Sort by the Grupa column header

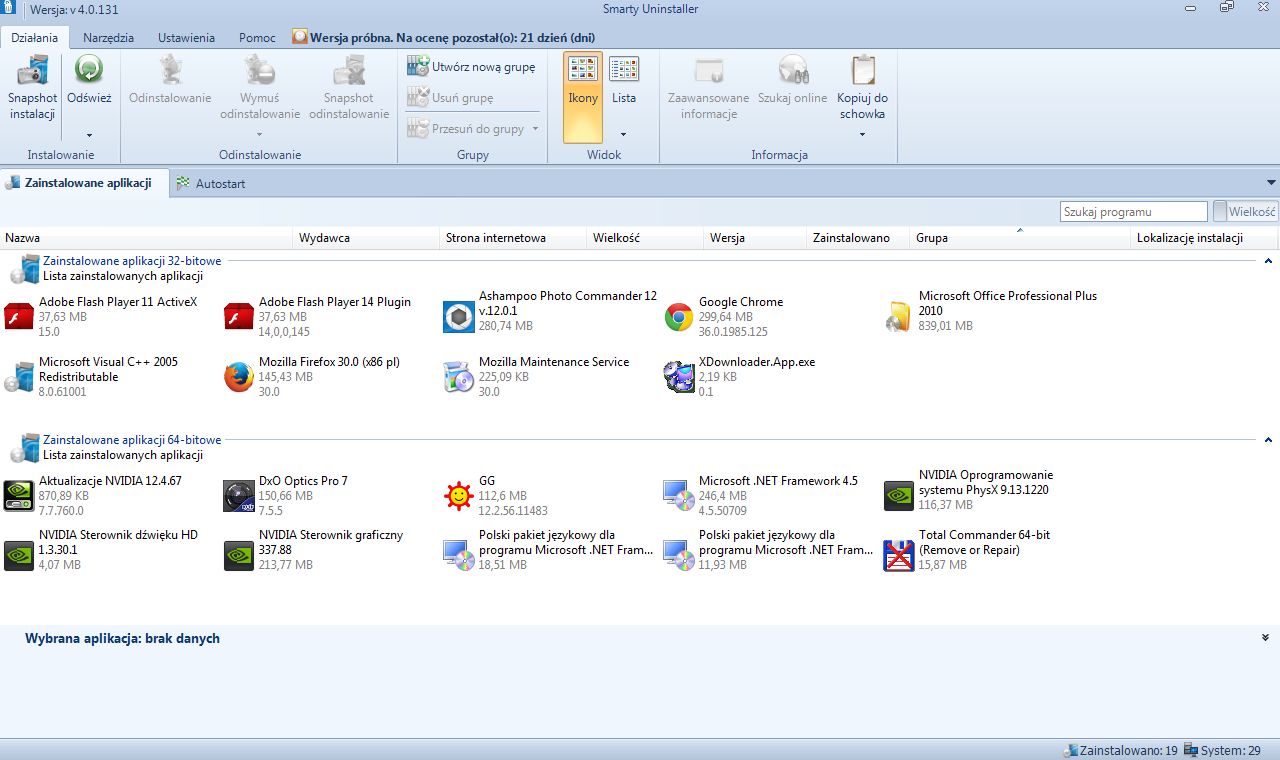pyautogui.click(x=1021, y=238)
